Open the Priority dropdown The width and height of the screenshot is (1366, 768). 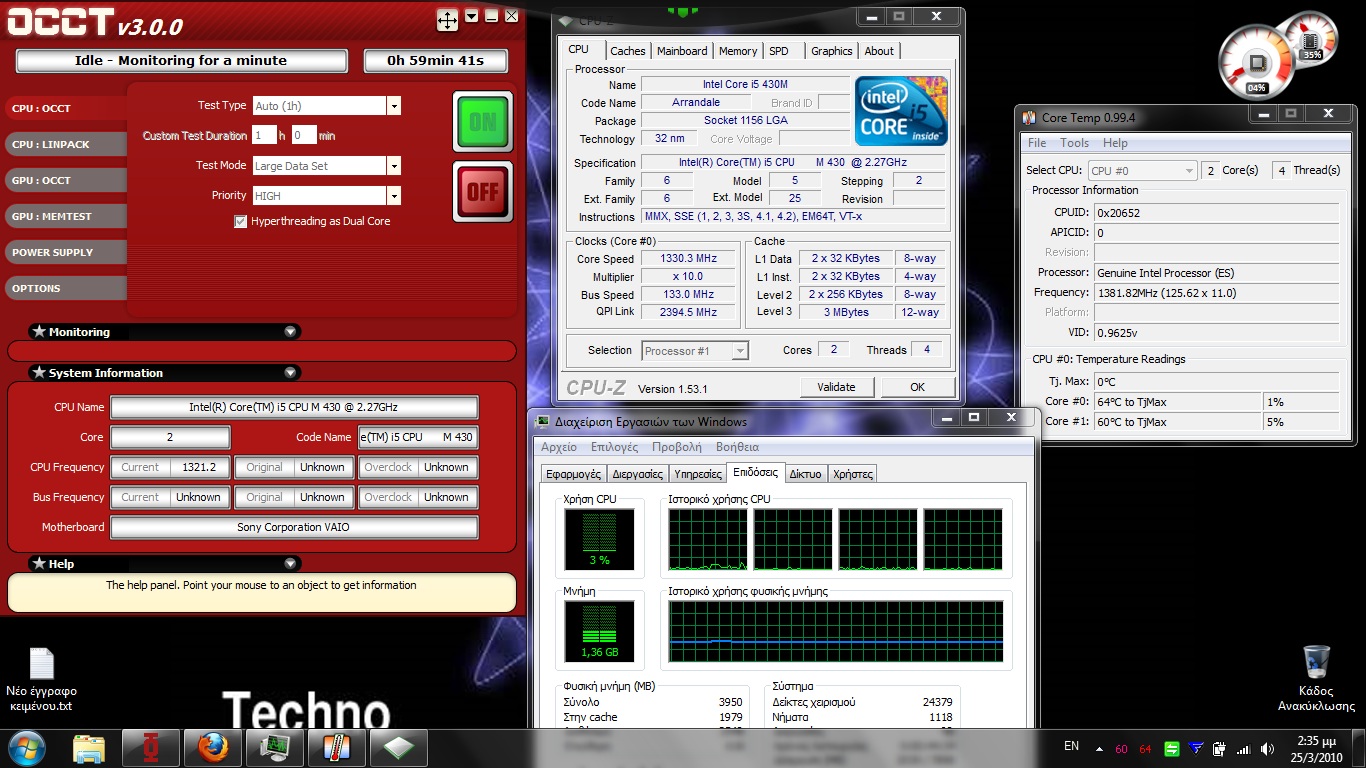pos(394,196)
